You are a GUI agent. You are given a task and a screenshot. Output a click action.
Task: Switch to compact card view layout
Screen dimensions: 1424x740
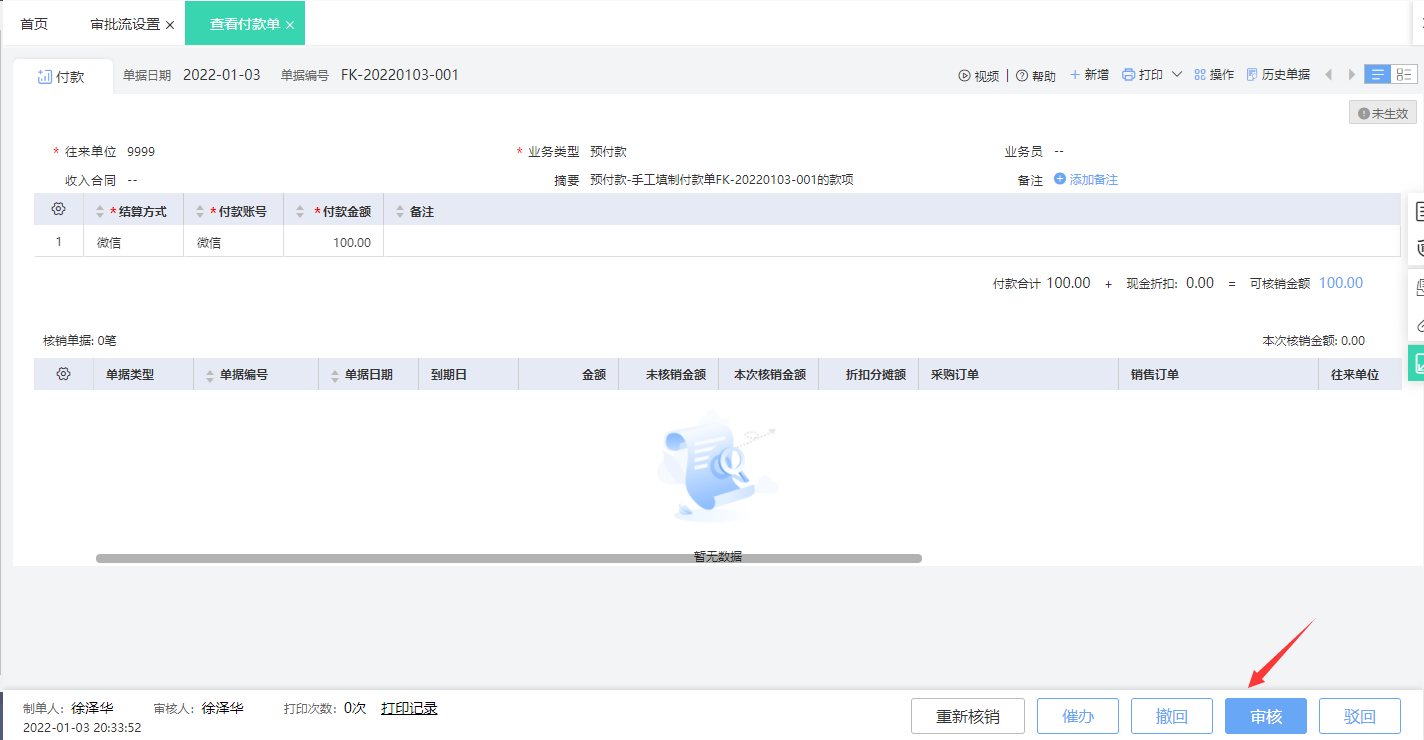pos(1404,74)
